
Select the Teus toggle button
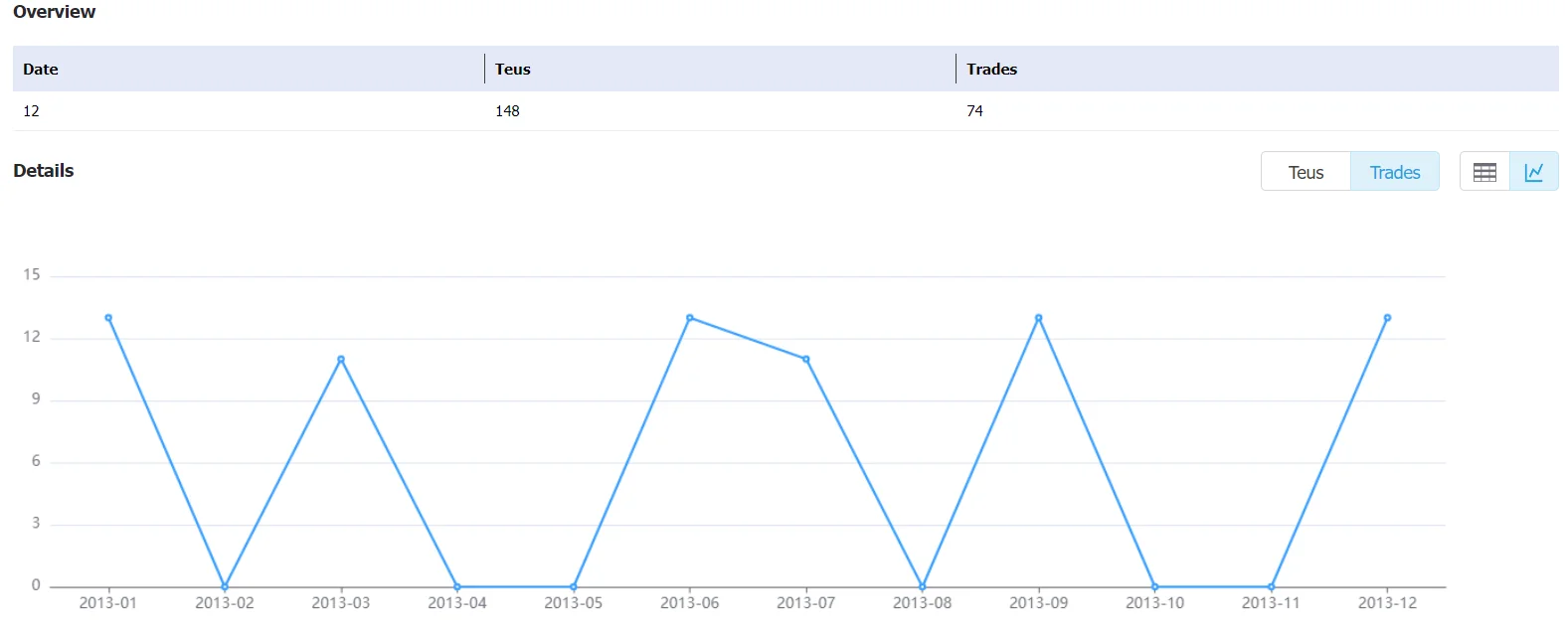[x=1306, y=172]
